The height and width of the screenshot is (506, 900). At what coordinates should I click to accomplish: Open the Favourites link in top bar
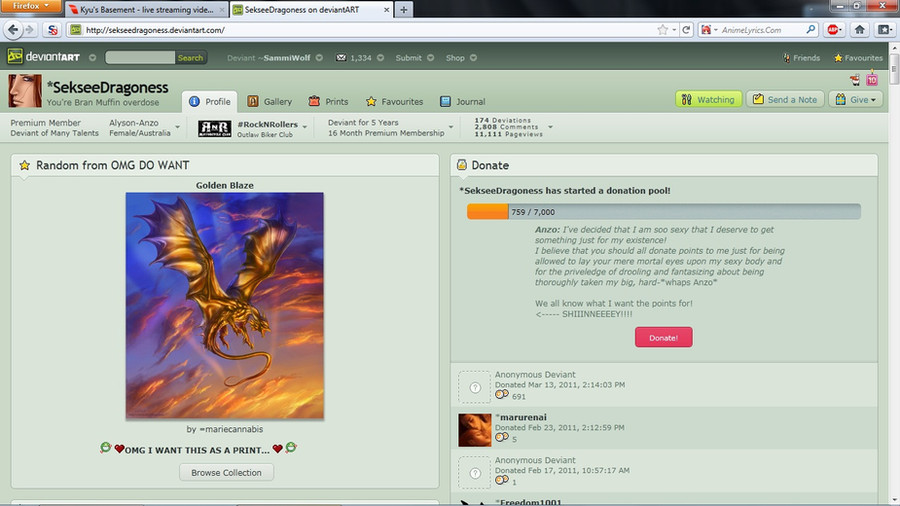[858, 58]
